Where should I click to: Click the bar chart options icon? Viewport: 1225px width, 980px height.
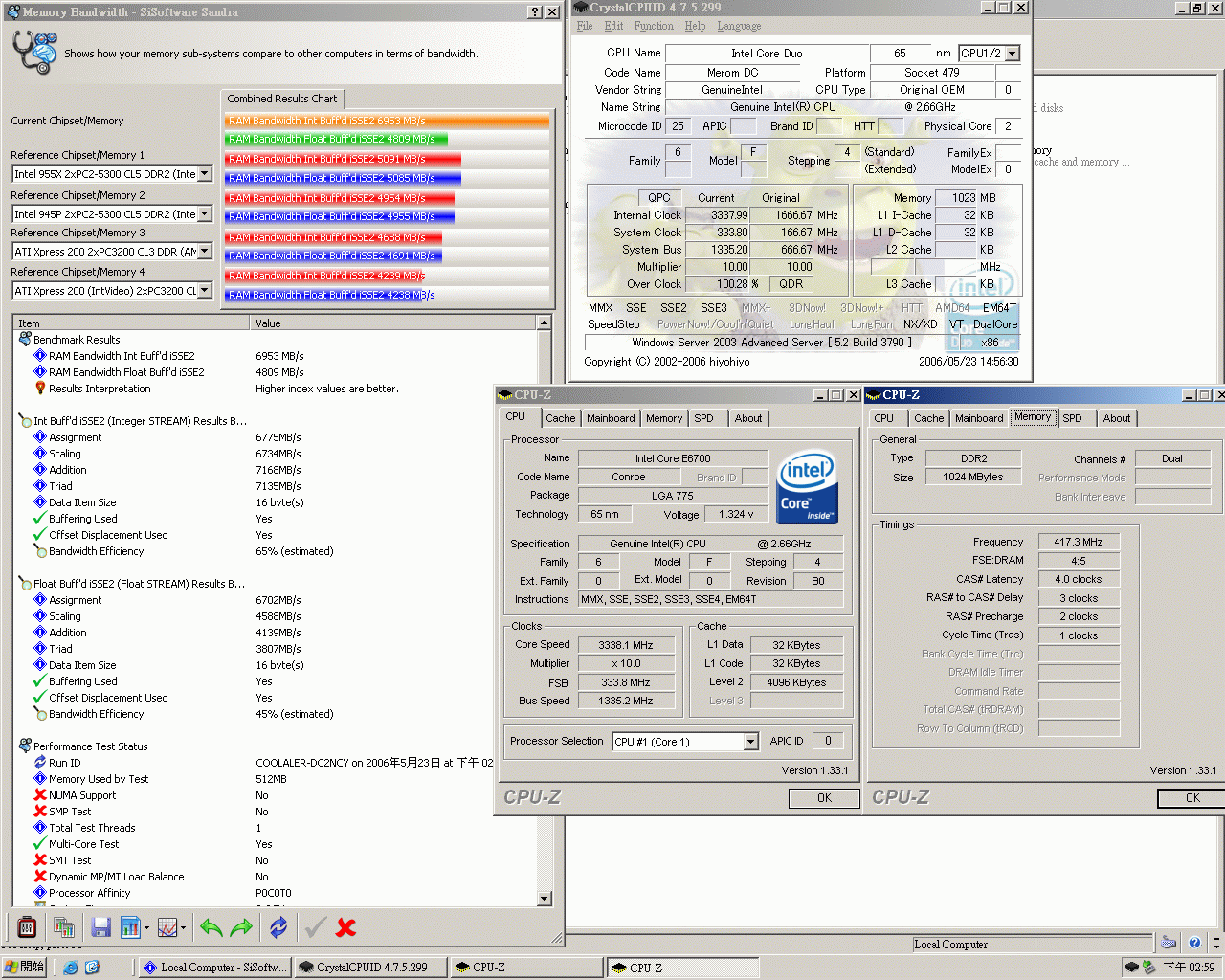(x=130, y=926)
